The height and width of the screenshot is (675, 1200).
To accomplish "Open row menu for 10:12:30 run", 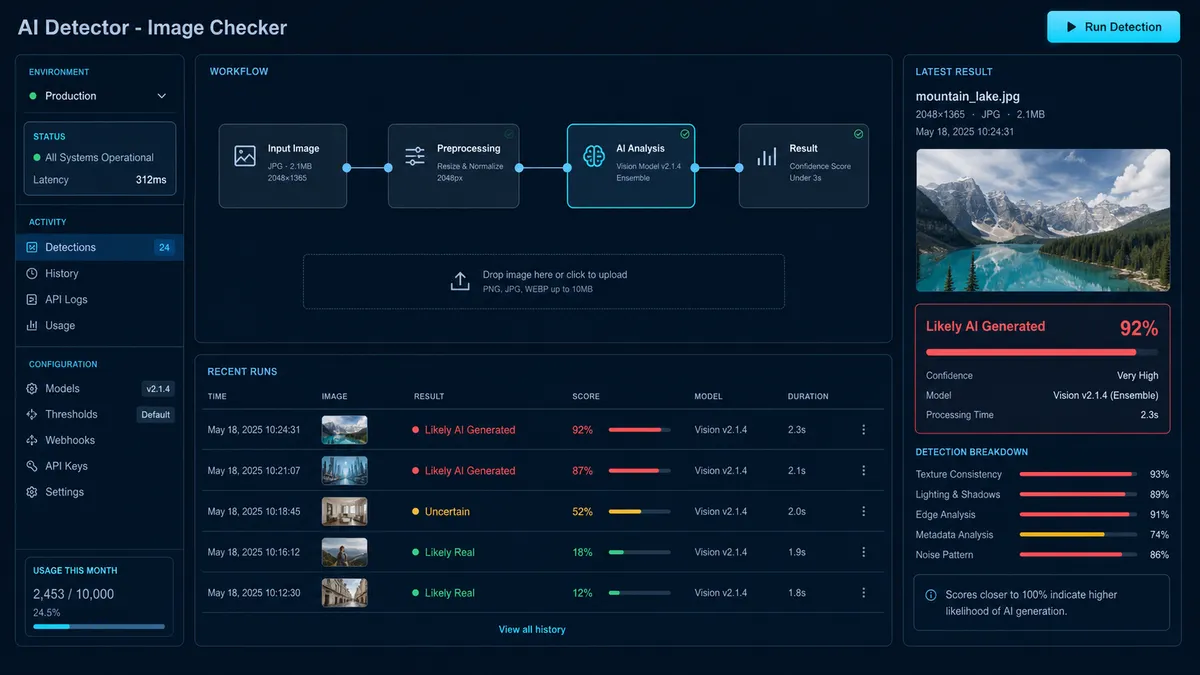I will coord(864,593).
